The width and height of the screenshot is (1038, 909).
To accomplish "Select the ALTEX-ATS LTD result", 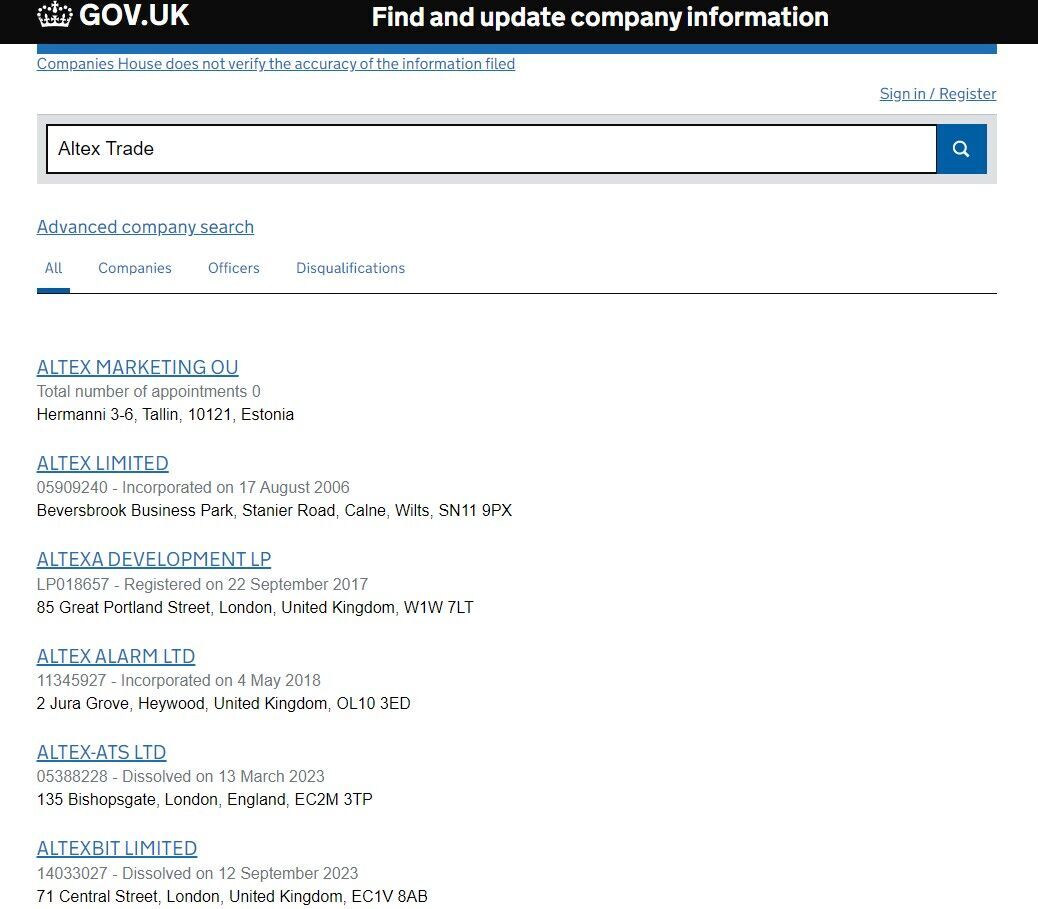I will click(x=102, y=752).
